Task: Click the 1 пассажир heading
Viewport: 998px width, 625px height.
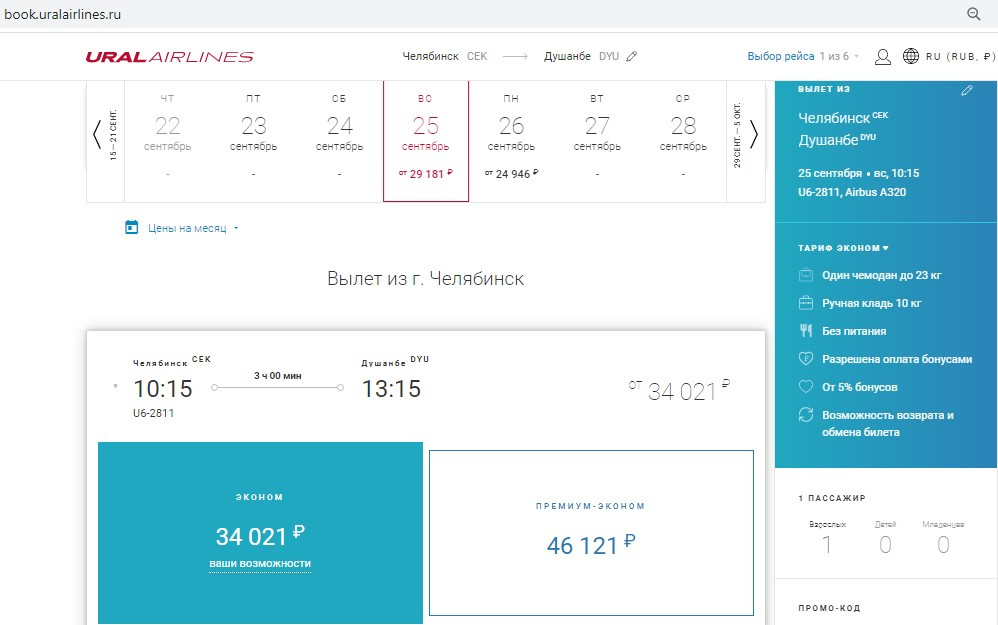Action: click(x=832, y=498)
